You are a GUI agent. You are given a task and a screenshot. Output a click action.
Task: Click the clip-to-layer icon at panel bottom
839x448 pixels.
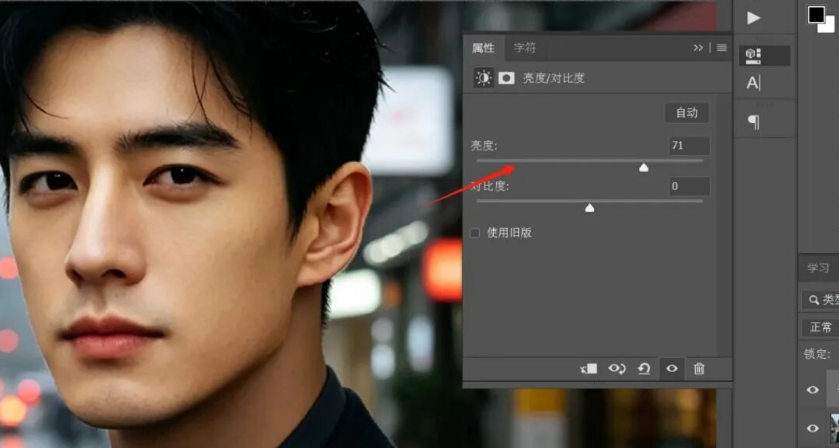click(589, 369)
